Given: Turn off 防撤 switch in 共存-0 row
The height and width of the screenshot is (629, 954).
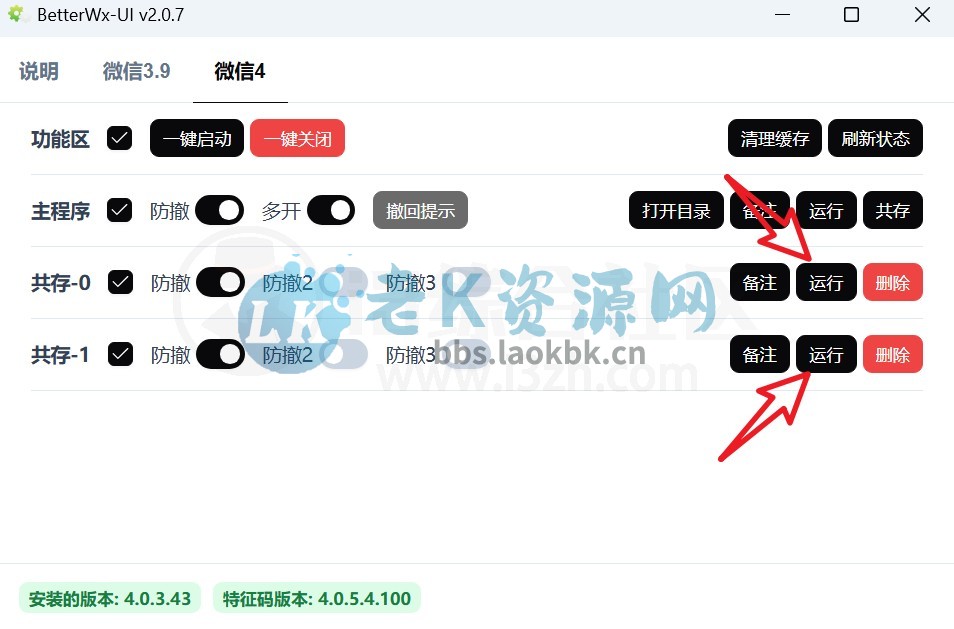Looking at the screenshot, I should [220, 282].
